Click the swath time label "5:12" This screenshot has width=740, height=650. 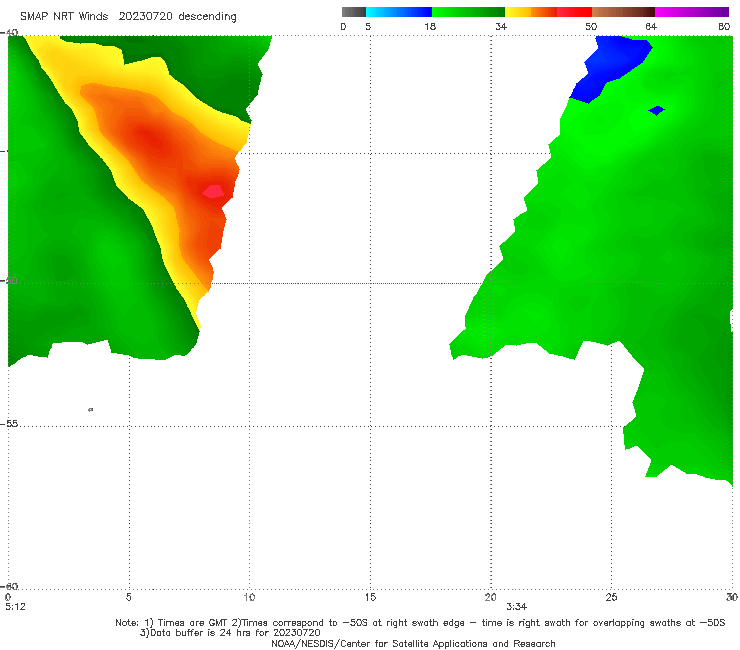(x=15, y=607)
